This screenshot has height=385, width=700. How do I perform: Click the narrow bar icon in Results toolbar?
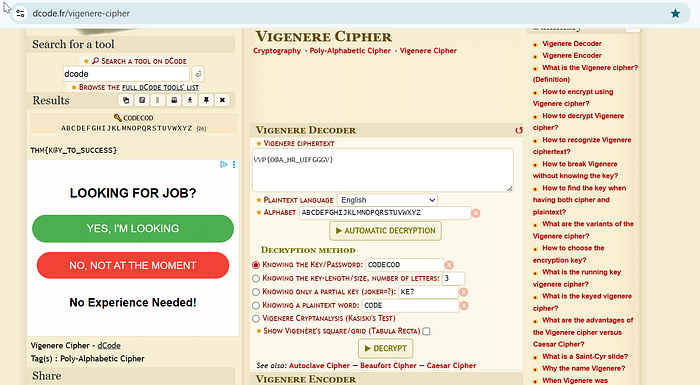(x=158, y=100)
